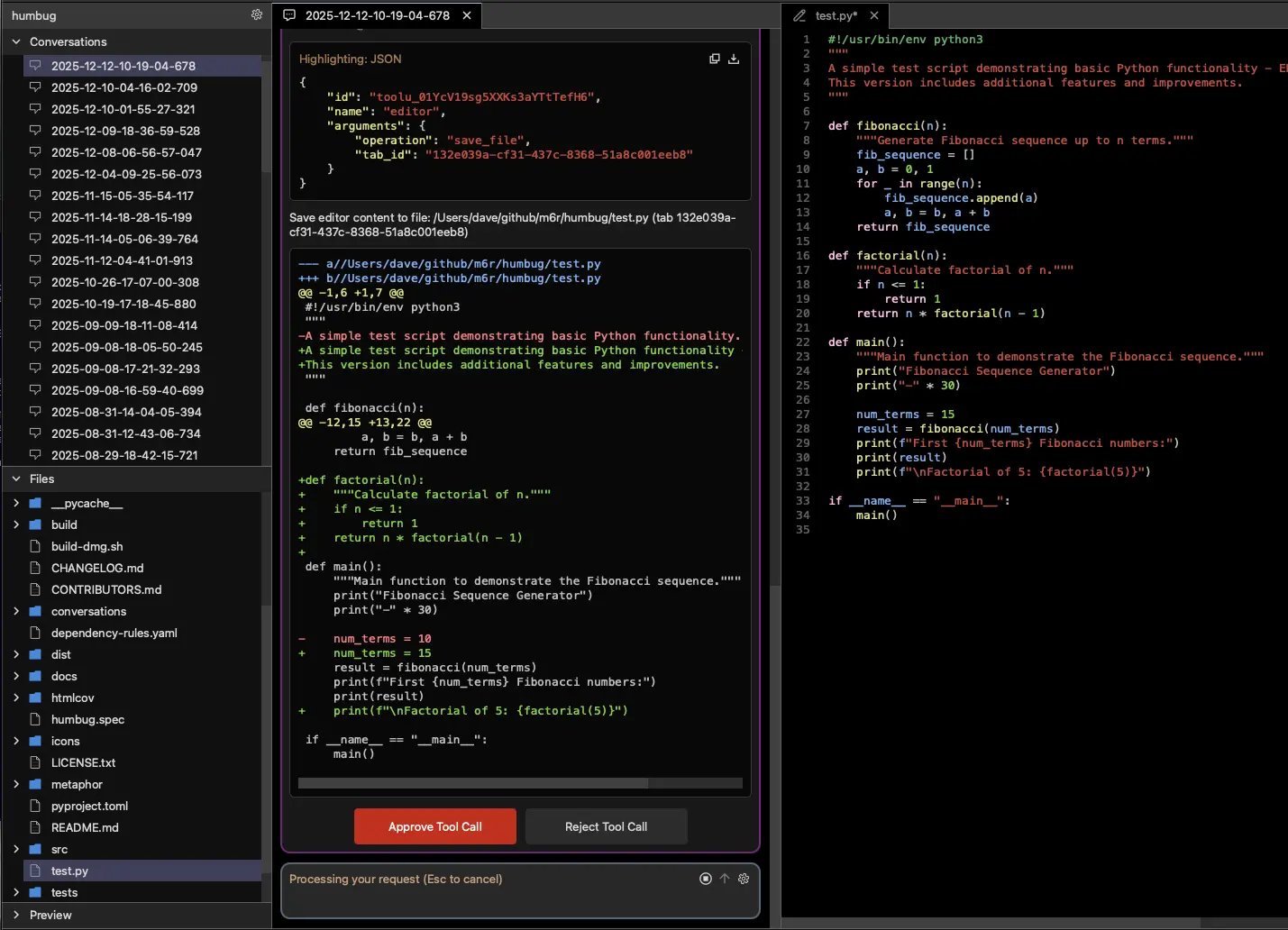Open conversation 2025-12-10-04-16-02-709
The height and width of the screenshot is (930, 1288).
[123, 87]
